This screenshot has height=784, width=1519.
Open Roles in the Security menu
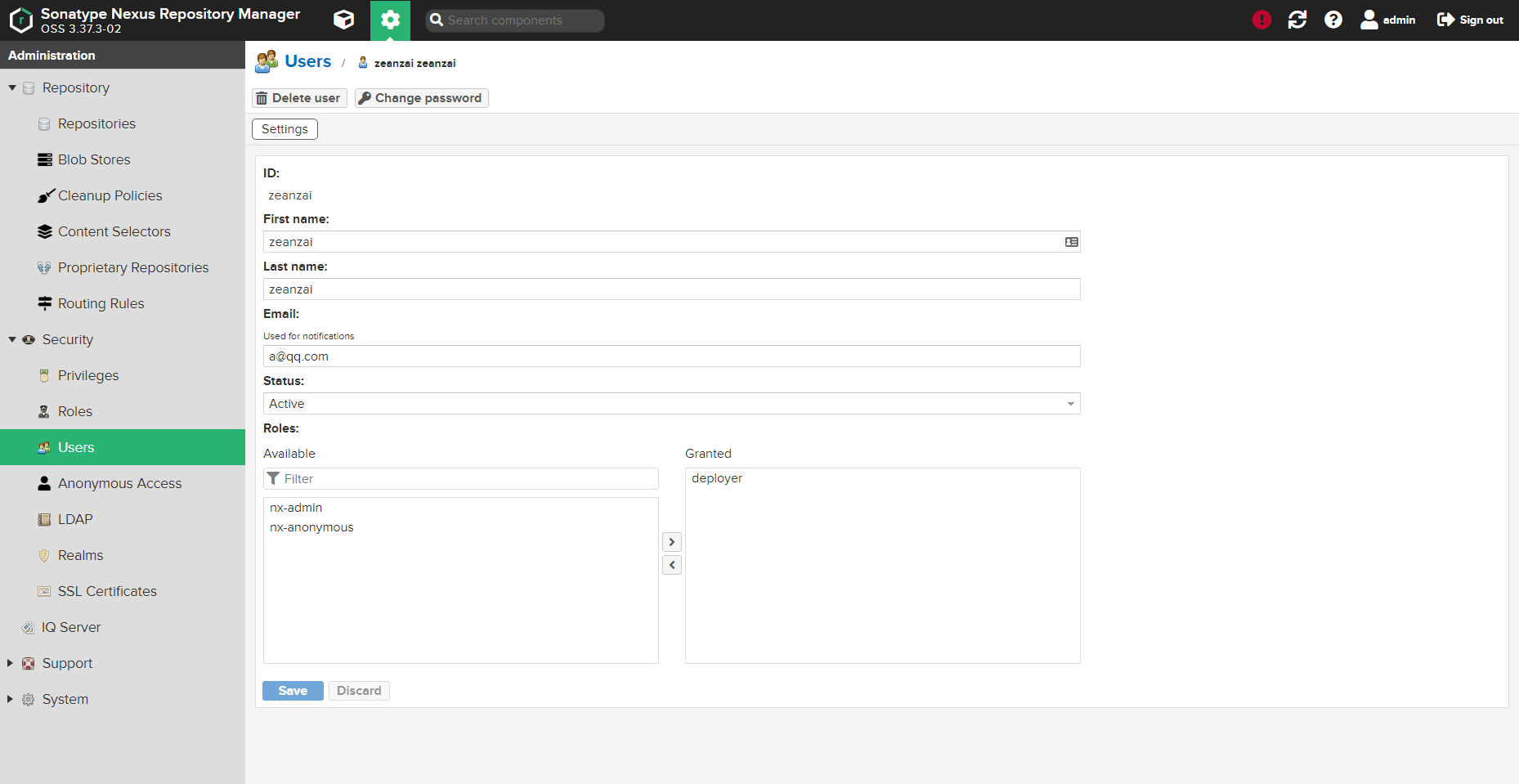pyautogui.click(x=74, y=411)
